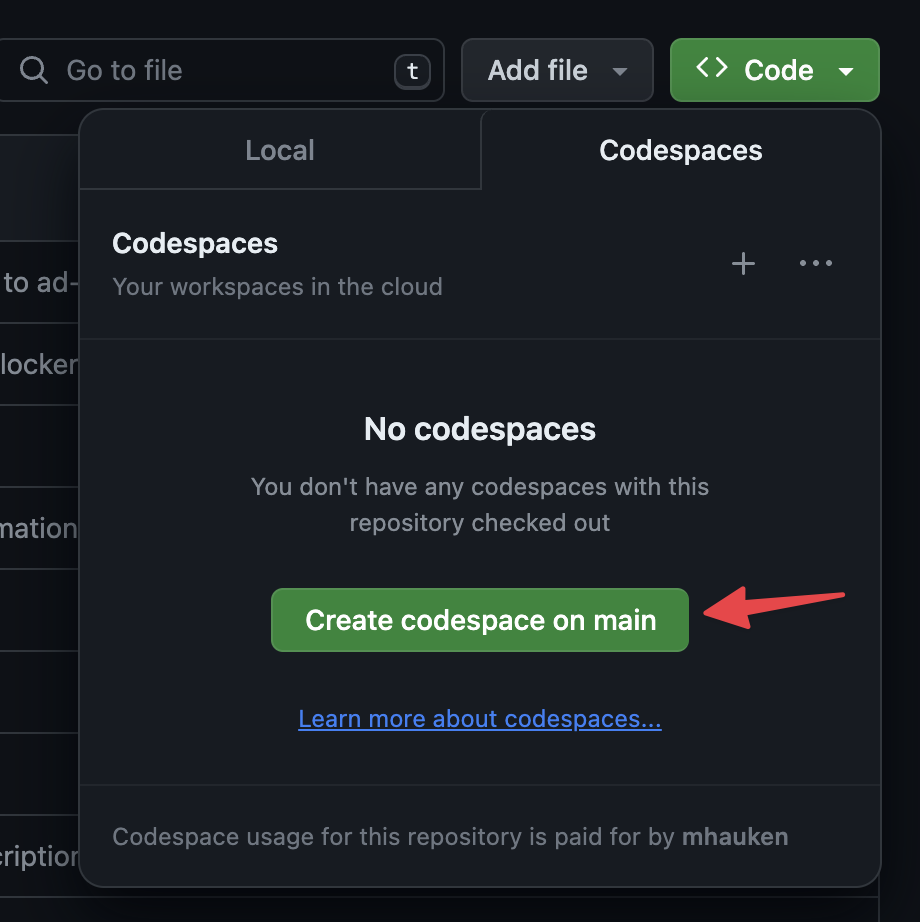Click the Codespaces usage footer text

(450, 836)
